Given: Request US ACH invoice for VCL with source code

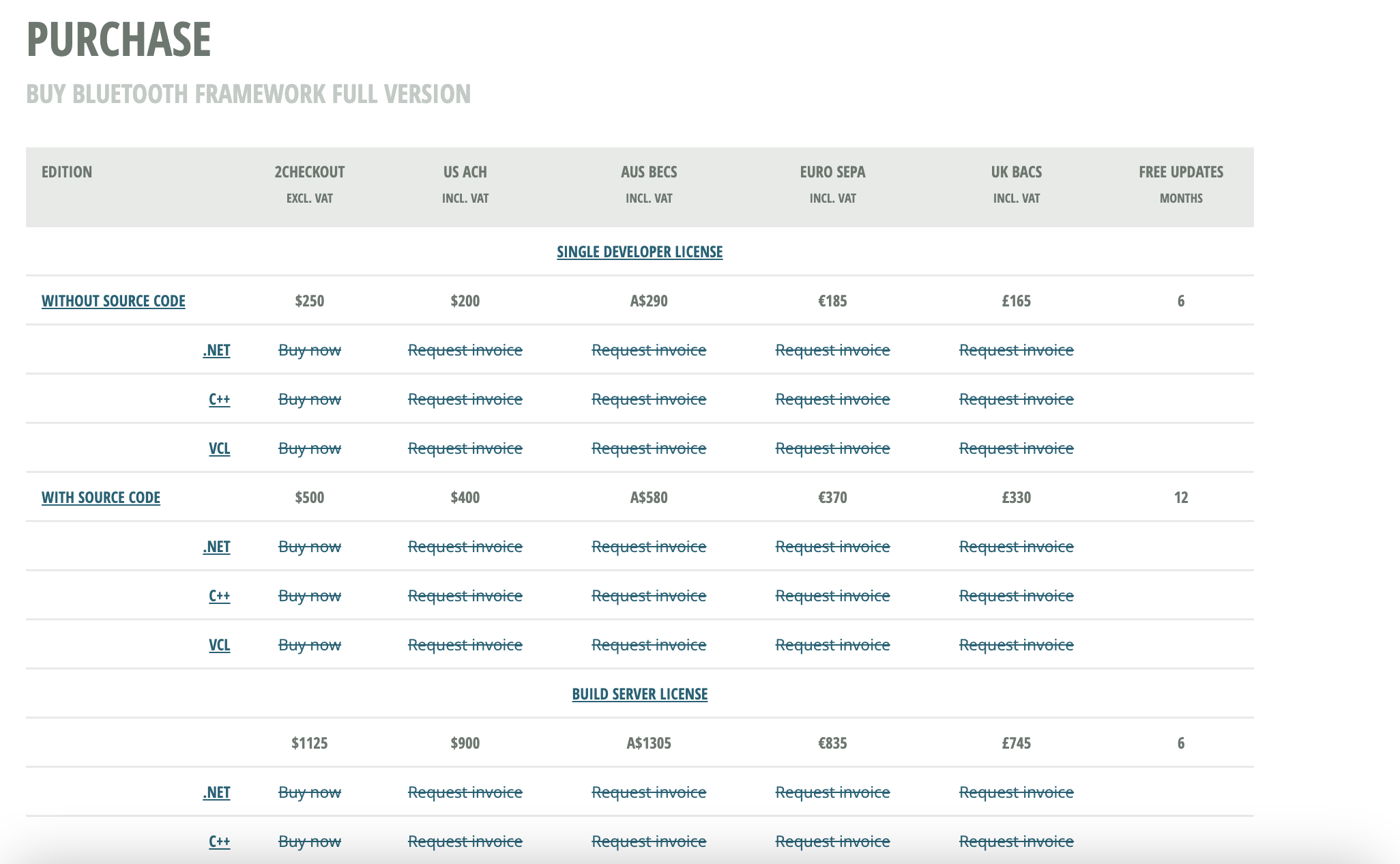Looking at the screenshot, I should [x=465, y=645].
